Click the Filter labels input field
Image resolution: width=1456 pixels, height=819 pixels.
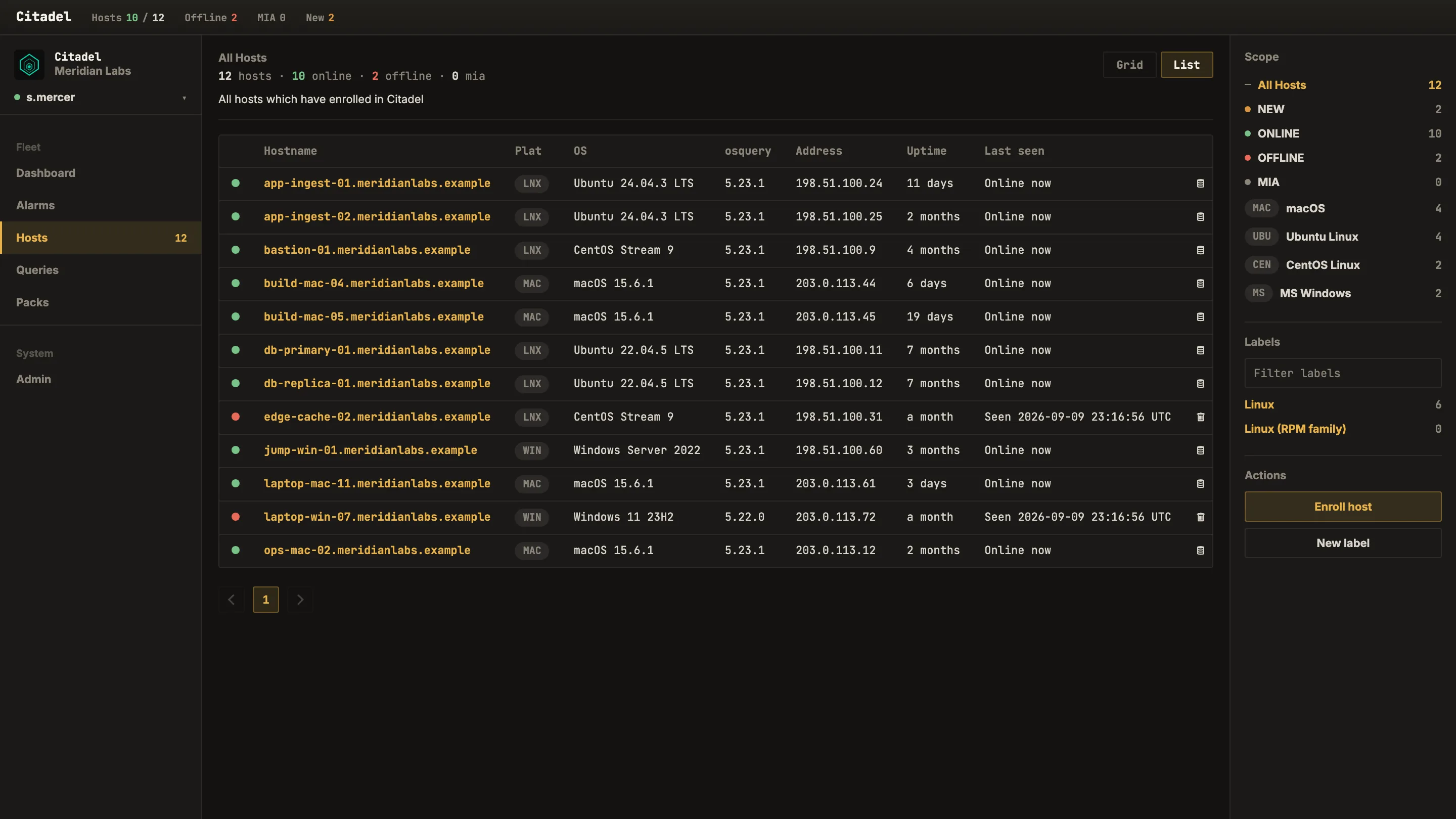point(1342,374)
